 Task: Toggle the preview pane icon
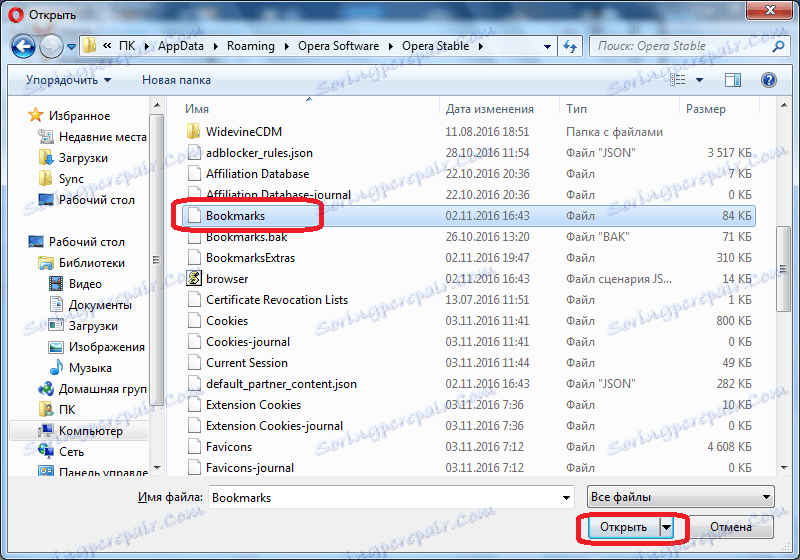coord(733,80)
